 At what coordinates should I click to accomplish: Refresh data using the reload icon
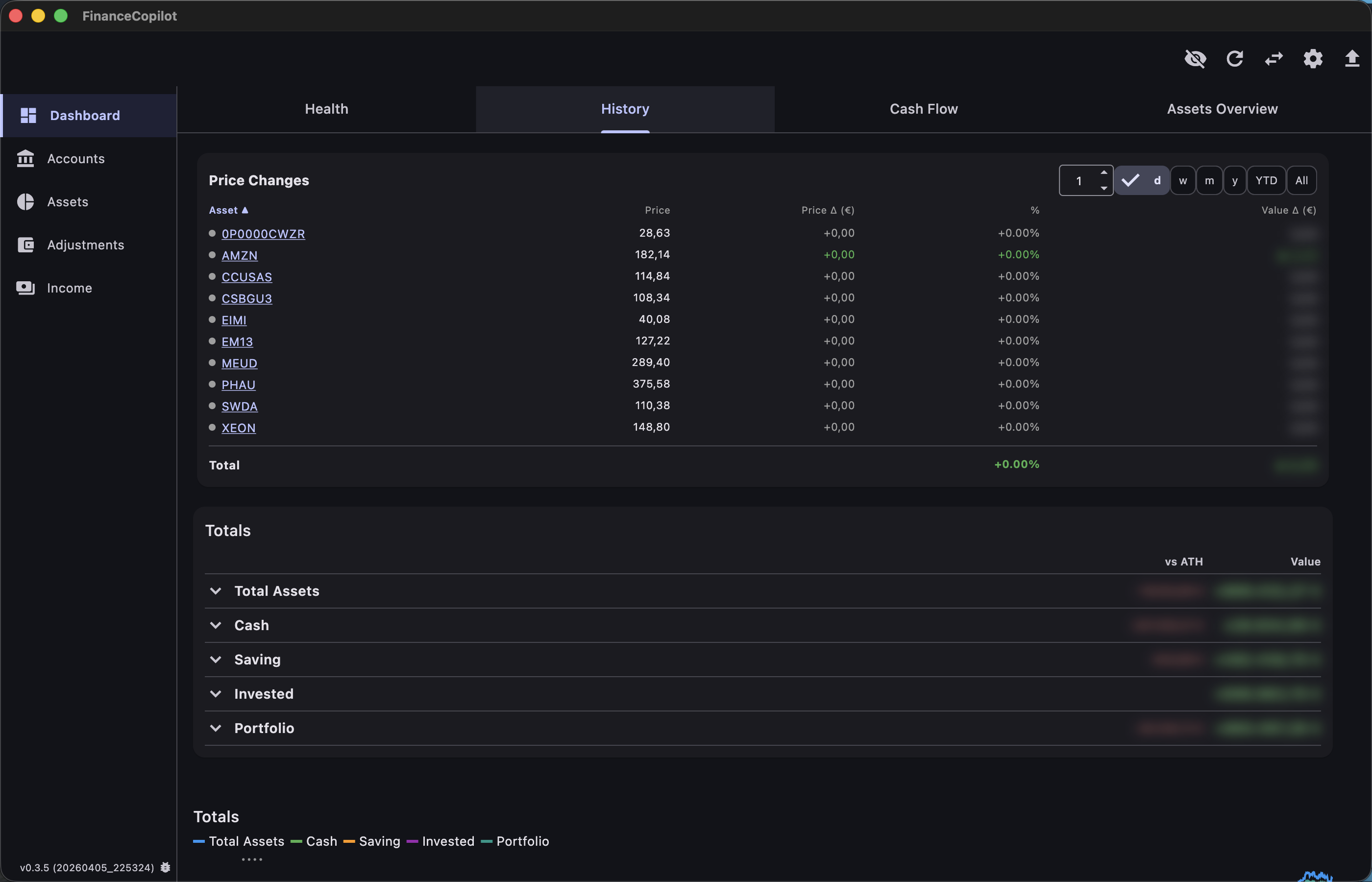pos(1235,59)
